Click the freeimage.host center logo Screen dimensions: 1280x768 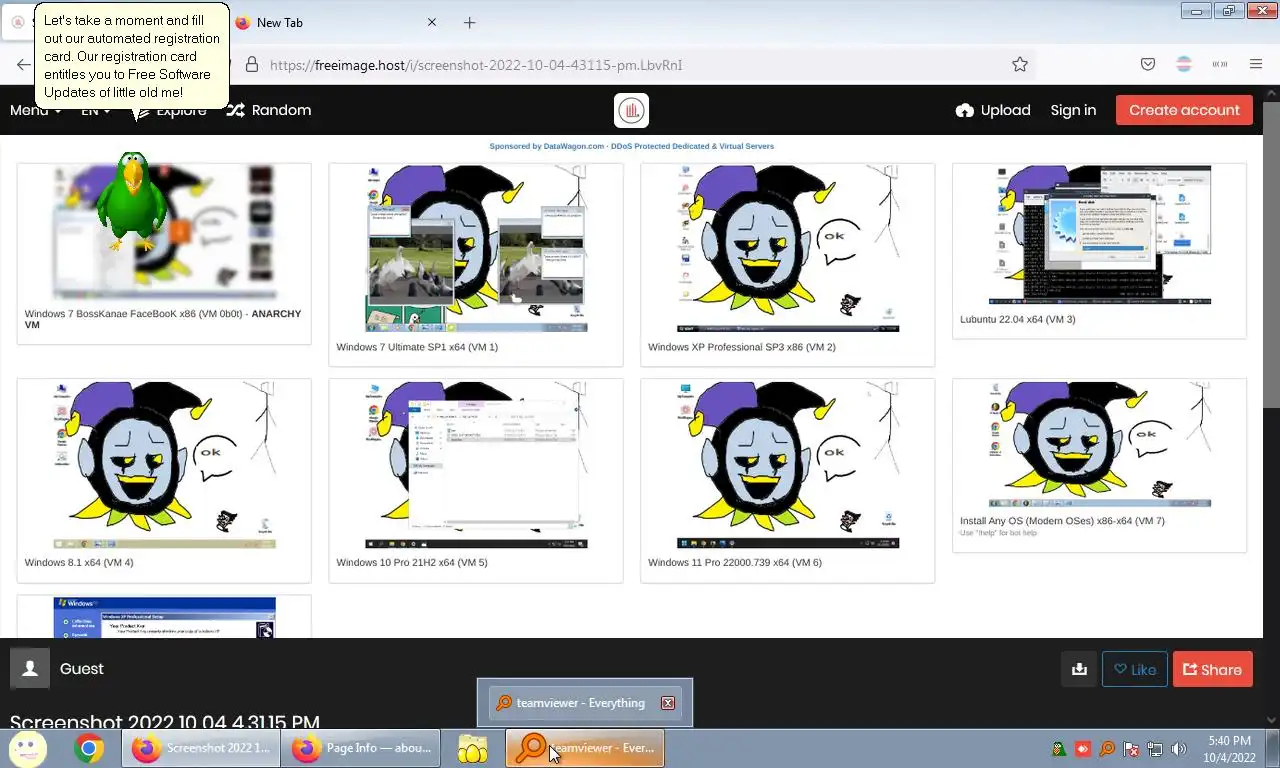coord(631,110)
